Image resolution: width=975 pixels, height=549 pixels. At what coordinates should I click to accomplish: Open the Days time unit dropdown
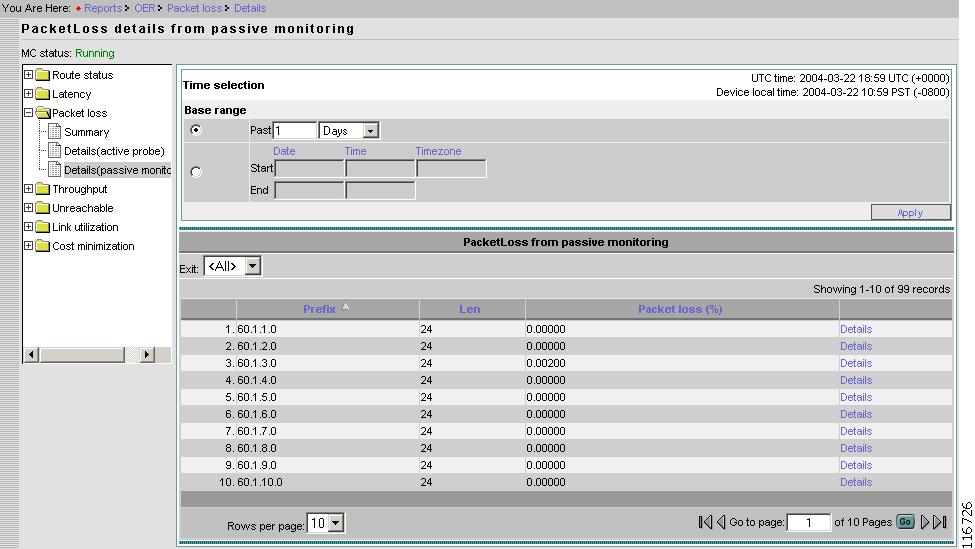click(371, 131)
